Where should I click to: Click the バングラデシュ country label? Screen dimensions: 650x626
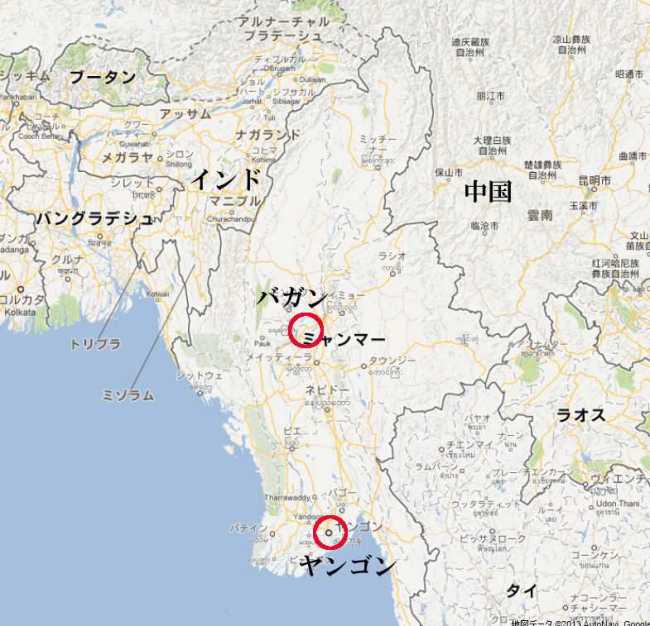(x=95, y=218)
